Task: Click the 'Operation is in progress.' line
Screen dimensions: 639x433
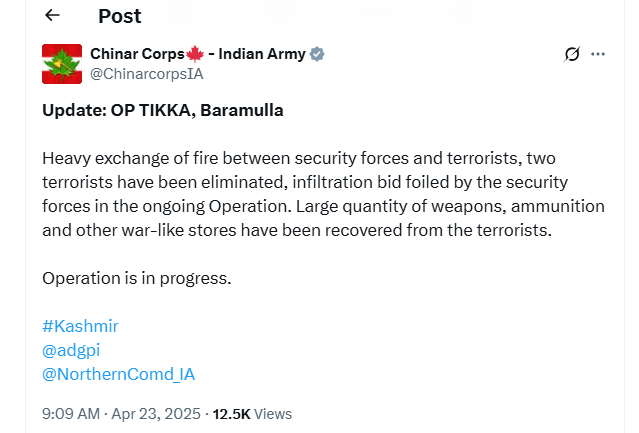Action: (x=137, y=279)
